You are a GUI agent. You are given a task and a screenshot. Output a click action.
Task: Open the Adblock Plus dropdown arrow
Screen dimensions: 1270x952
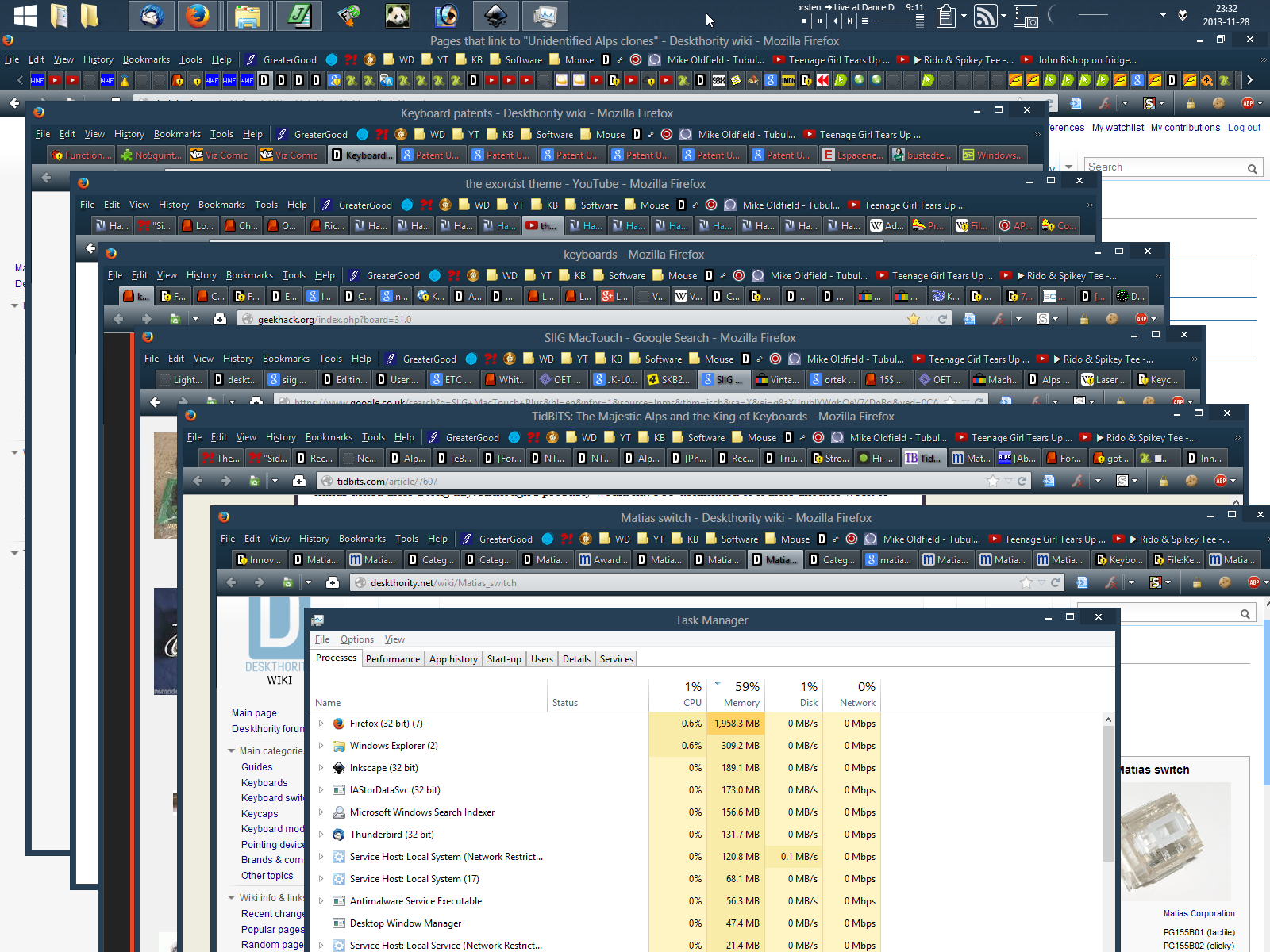[x=1267, y=582]
